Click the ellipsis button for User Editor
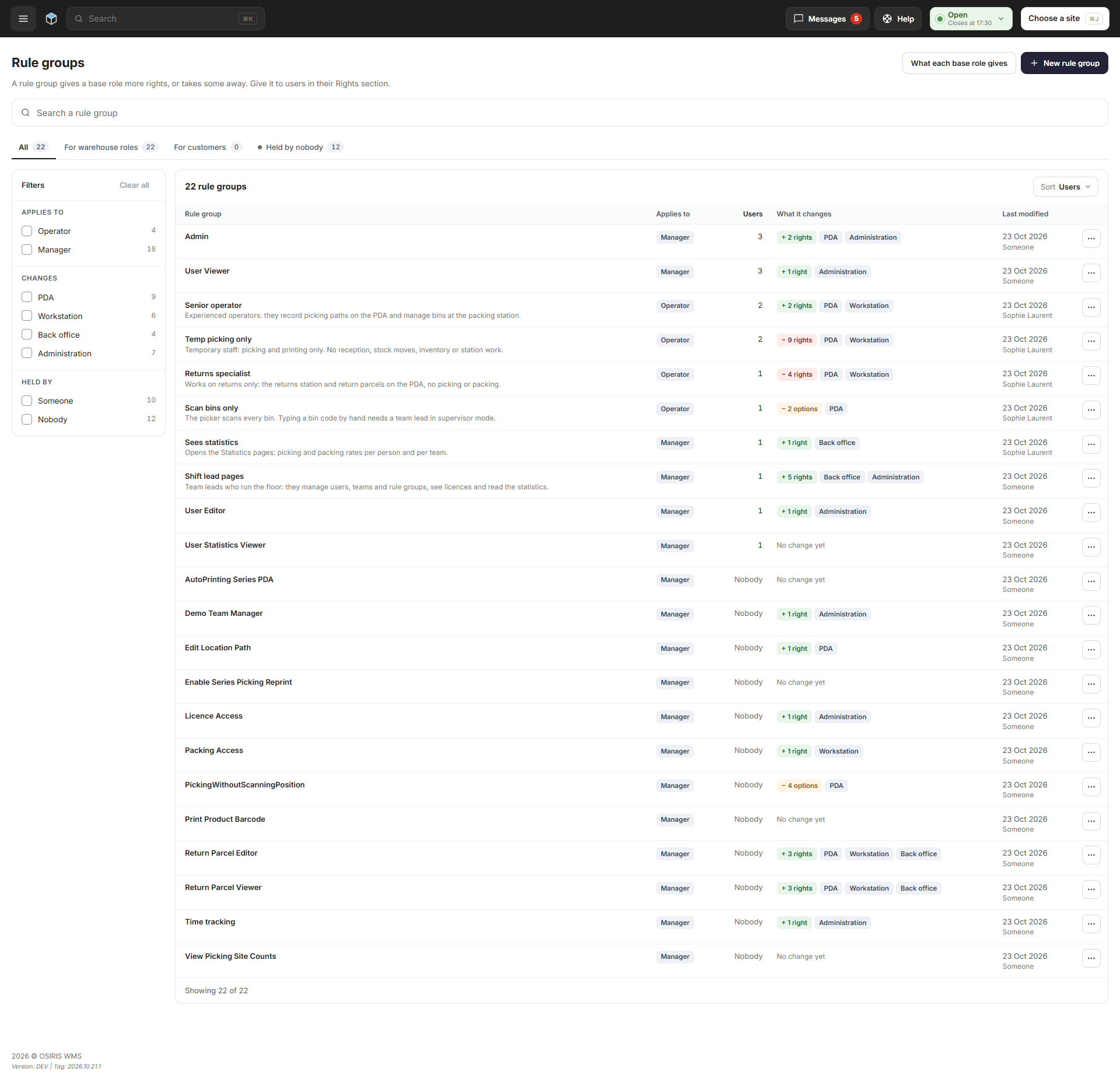1120x1086 pixels. tap(1091, 513)
